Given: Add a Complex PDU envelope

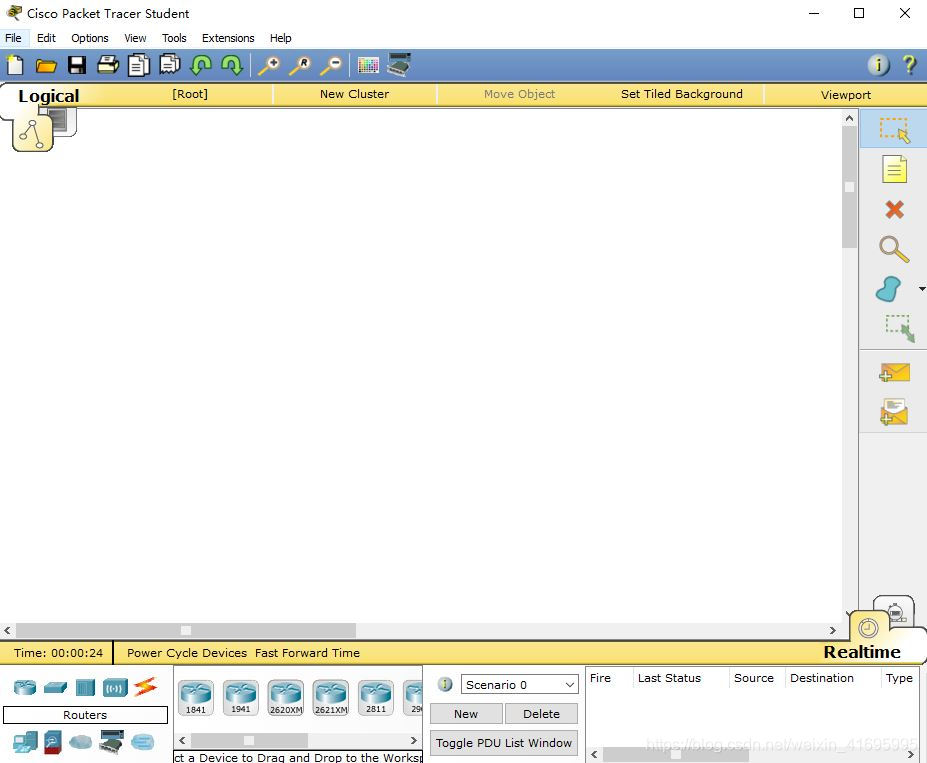Looking at the screenshot, I should point(894,412).
